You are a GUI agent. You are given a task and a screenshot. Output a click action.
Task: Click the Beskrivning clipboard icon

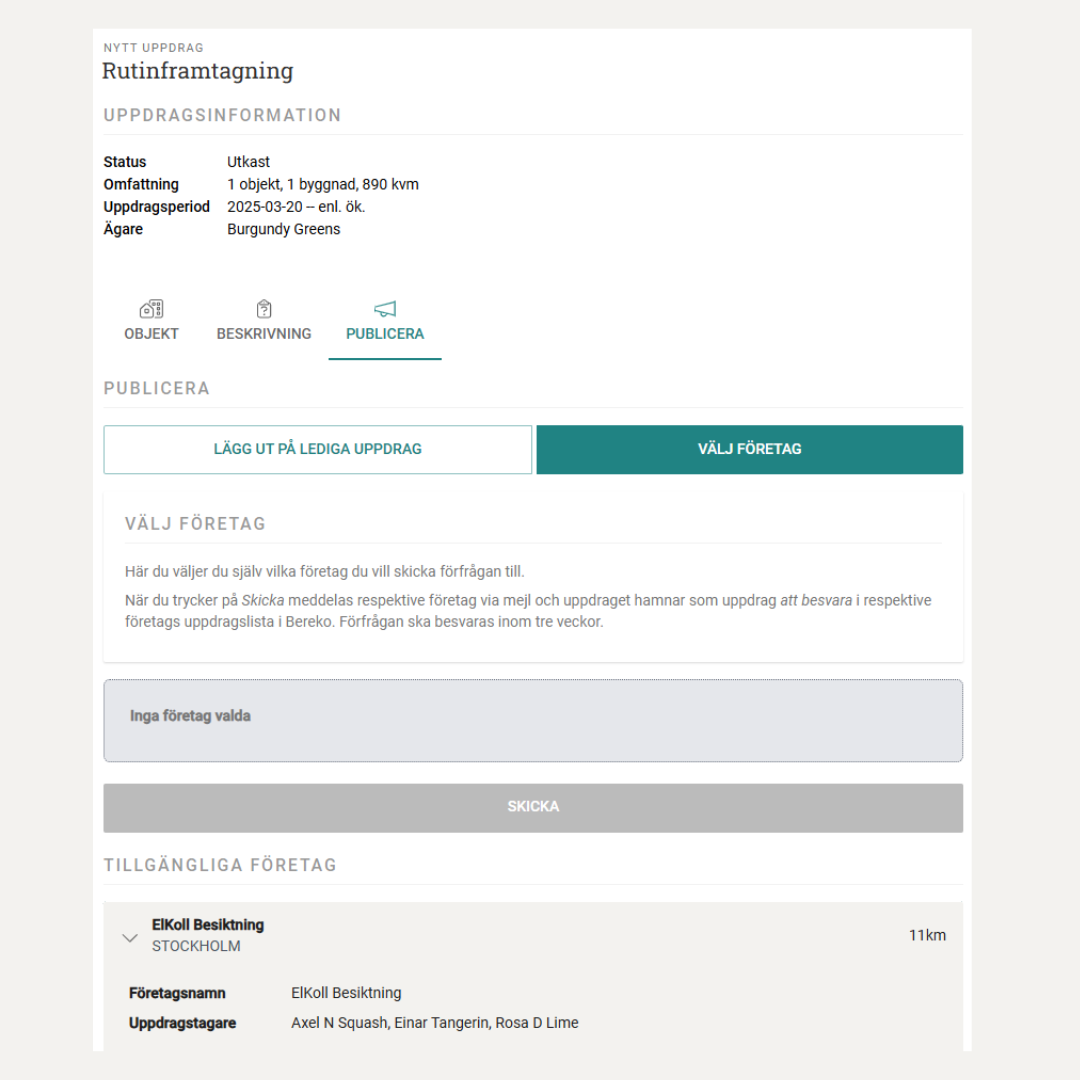point(264,309)
